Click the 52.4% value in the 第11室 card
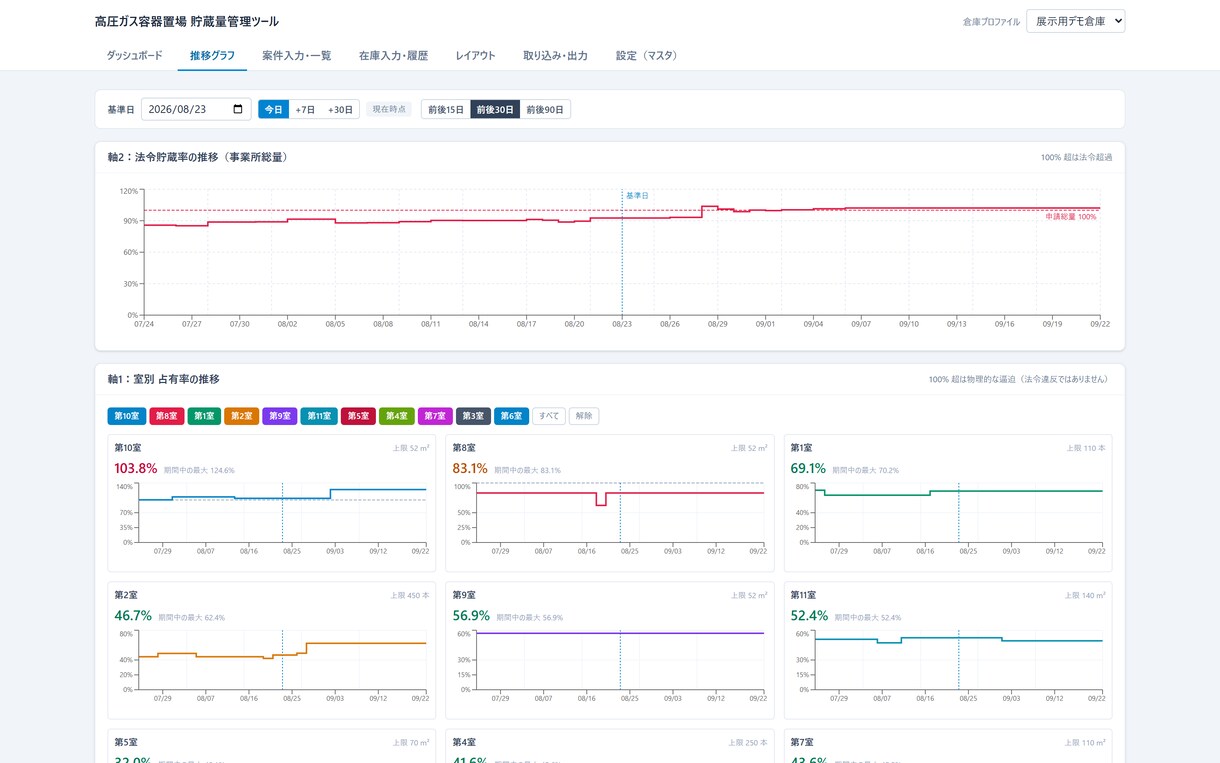The width and height of the screenshot is (1220, 763). pos(809,616)
